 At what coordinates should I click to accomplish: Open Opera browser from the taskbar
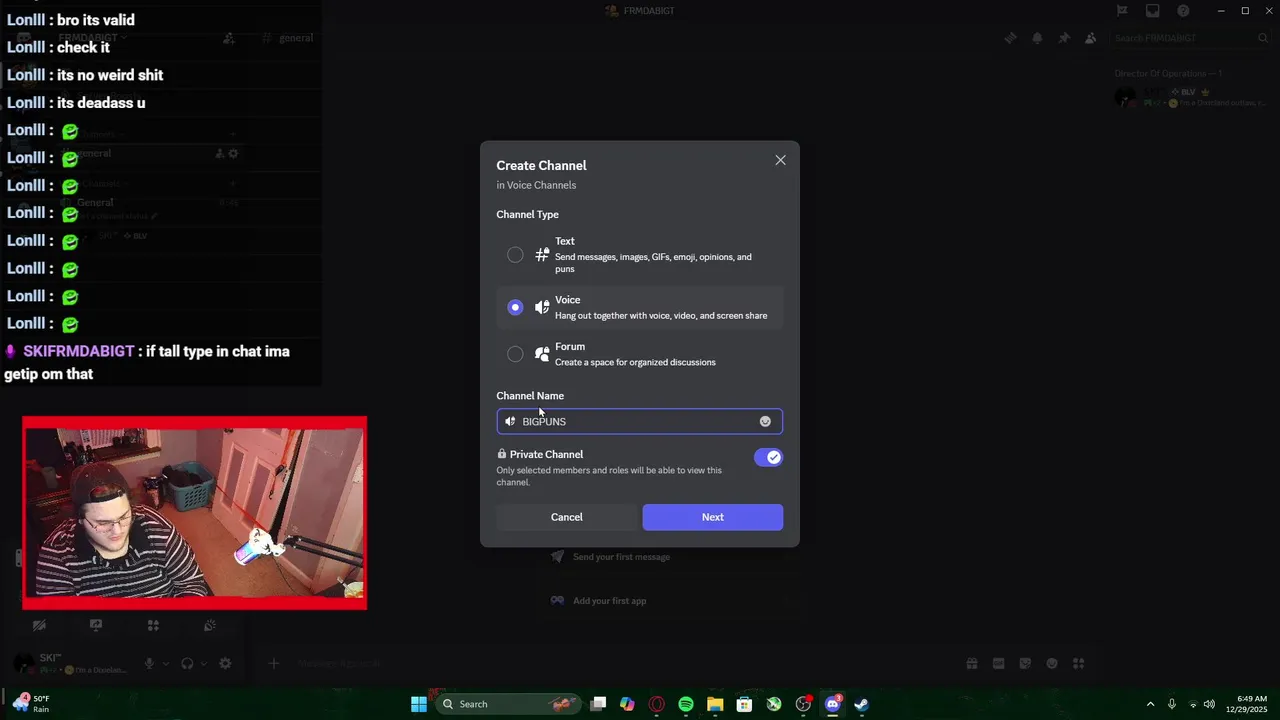click(657, 704)
